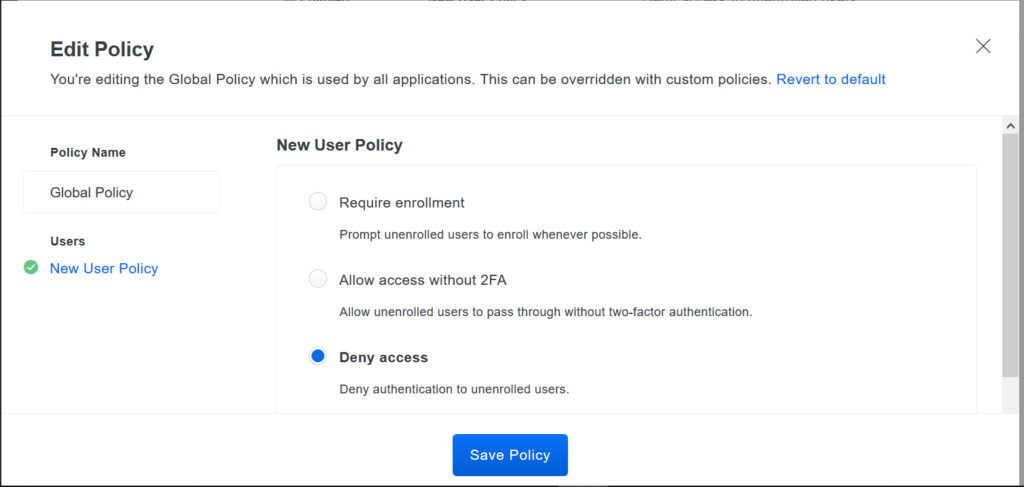The width and height of the screenshot is (1024, 487).
Task: Focus the Policy Name input field
Action: pyautogui.click(x=121, y=192)
